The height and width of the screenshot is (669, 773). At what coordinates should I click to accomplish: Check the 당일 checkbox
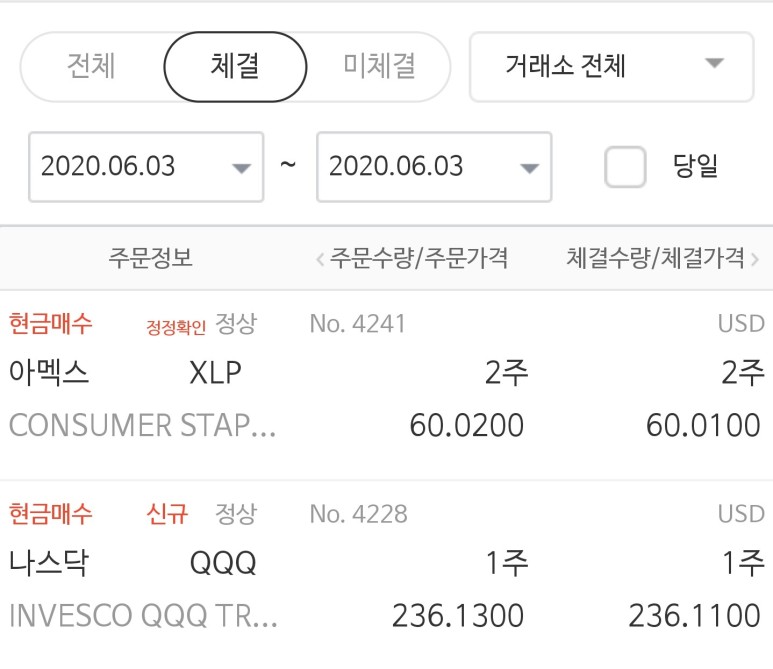(x=625, y=167)
